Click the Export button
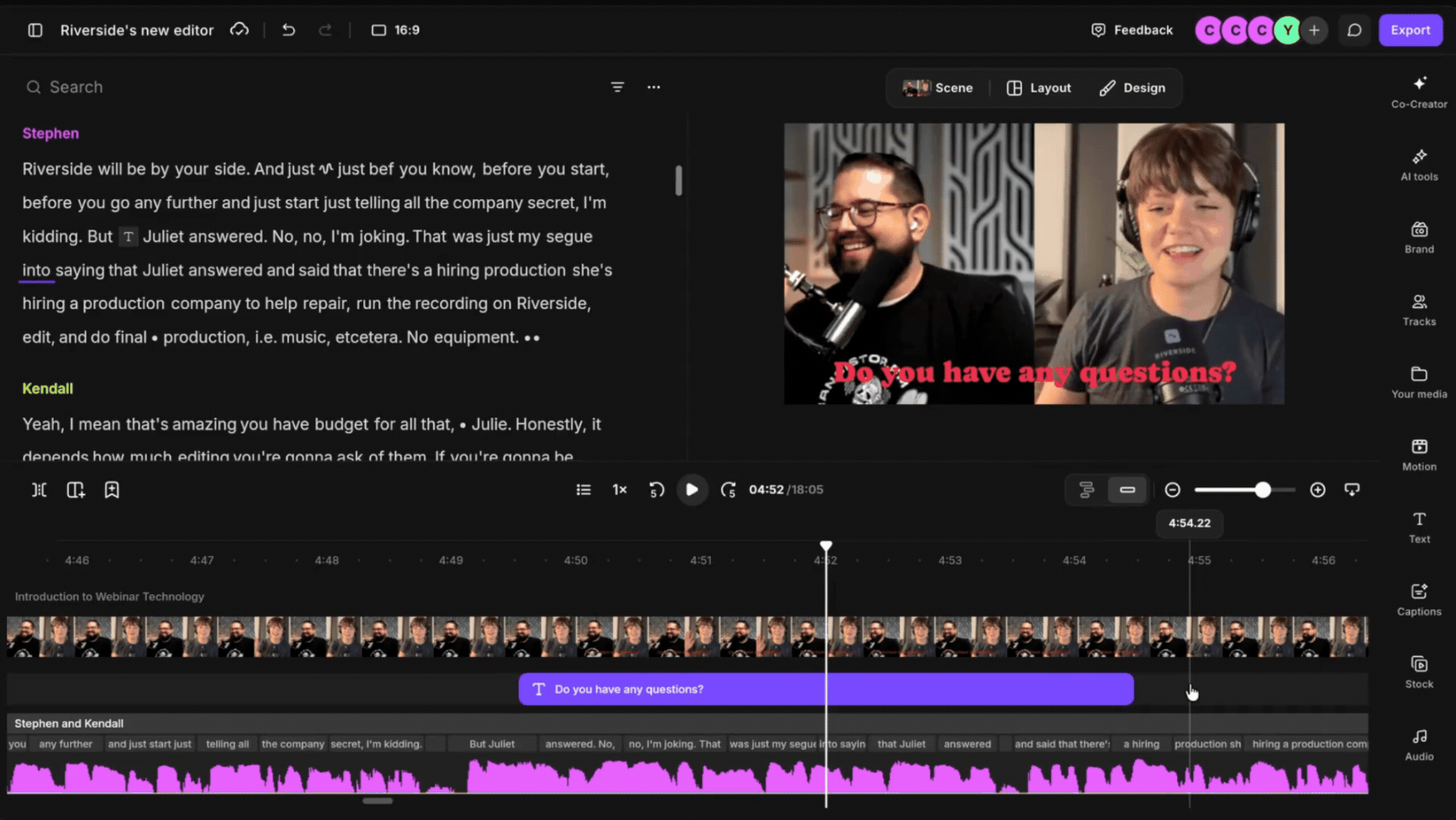This screenshot has height=820, width=1456. point(1410,30)
